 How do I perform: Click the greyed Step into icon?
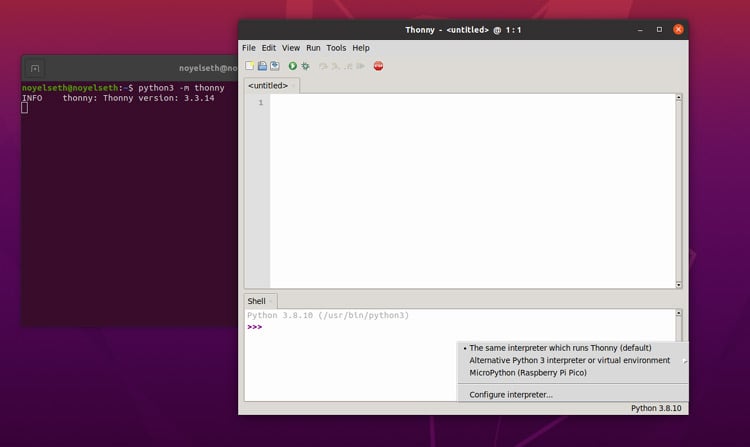coord(336,66)
